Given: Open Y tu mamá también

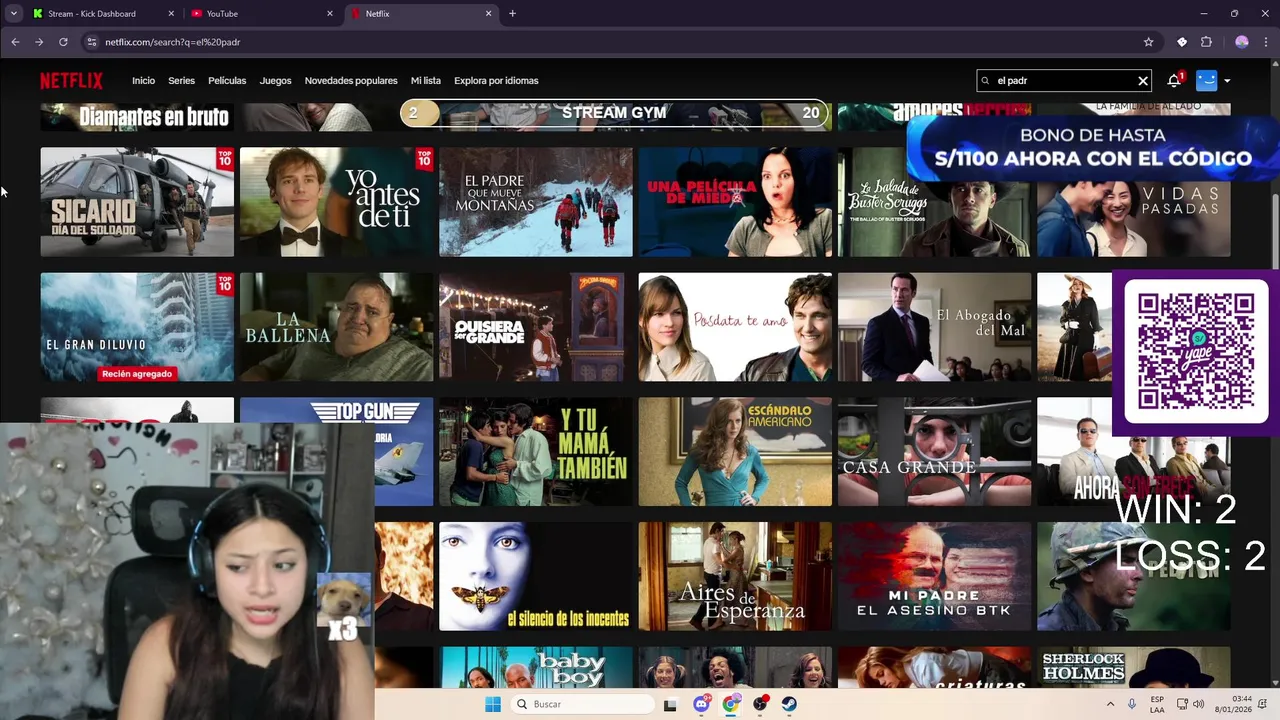Looking at the screenshot, I should (x=535, y=452).
